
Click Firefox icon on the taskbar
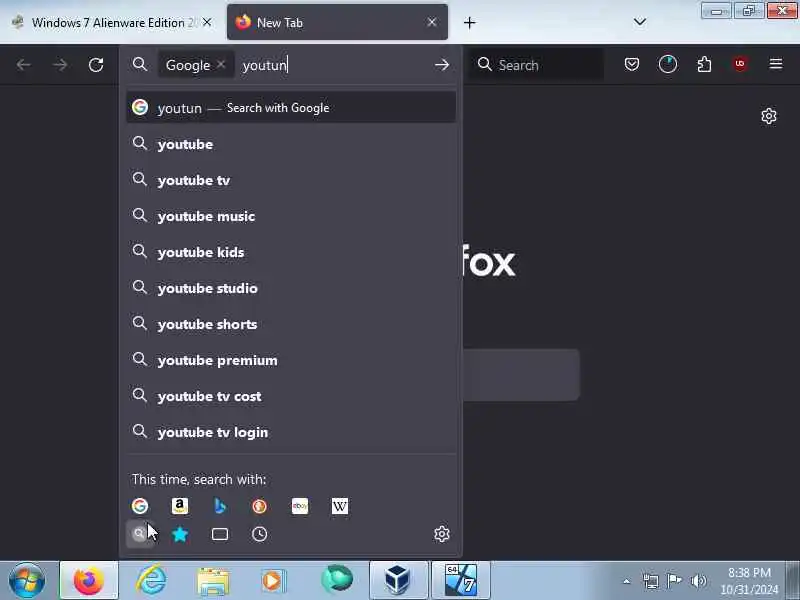[89, 580]
